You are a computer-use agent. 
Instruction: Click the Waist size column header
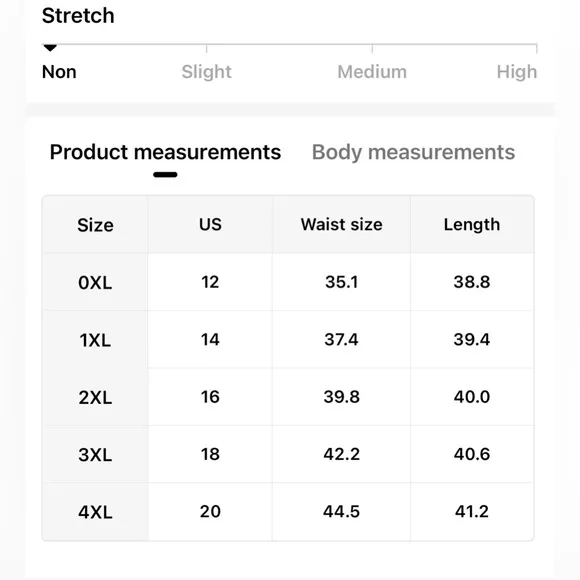coord(341,225)
